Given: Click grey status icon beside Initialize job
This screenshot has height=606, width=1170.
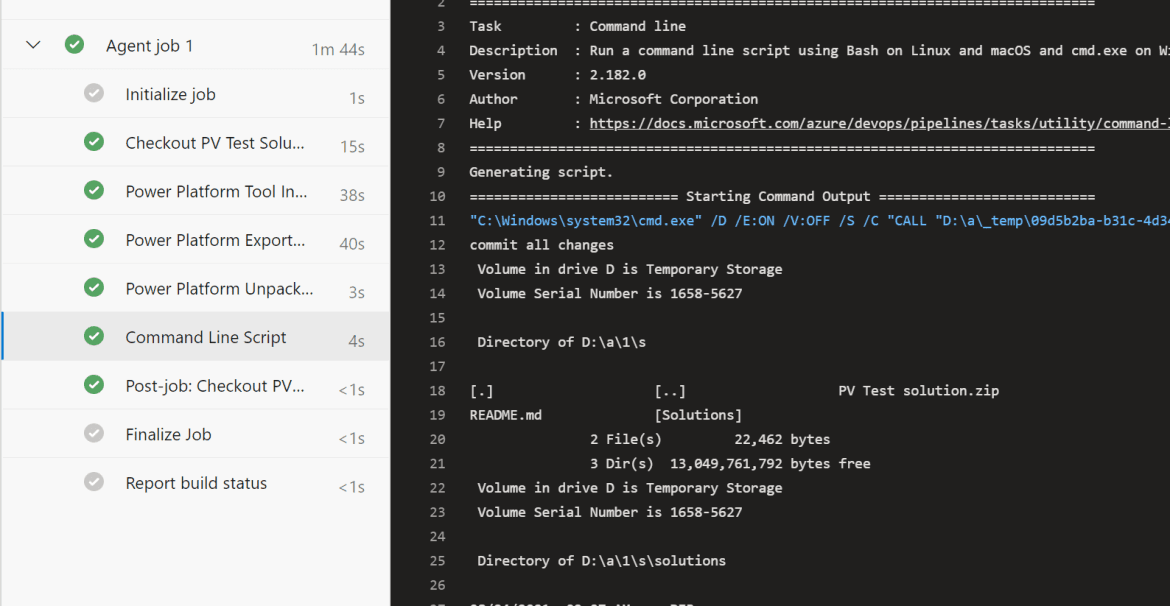Looking at the screenshot, I should click(94, 93).
